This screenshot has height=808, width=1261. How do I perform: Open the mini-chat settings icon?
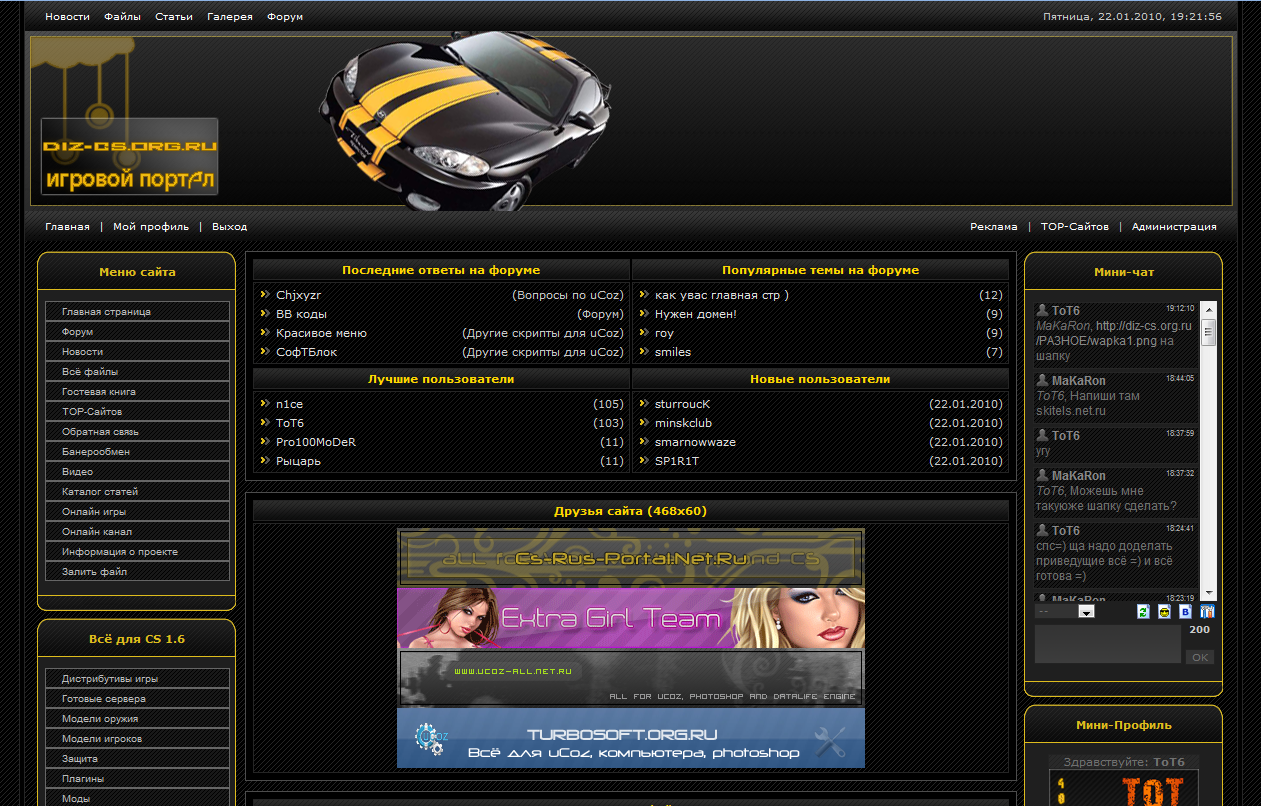[1207, 611]
